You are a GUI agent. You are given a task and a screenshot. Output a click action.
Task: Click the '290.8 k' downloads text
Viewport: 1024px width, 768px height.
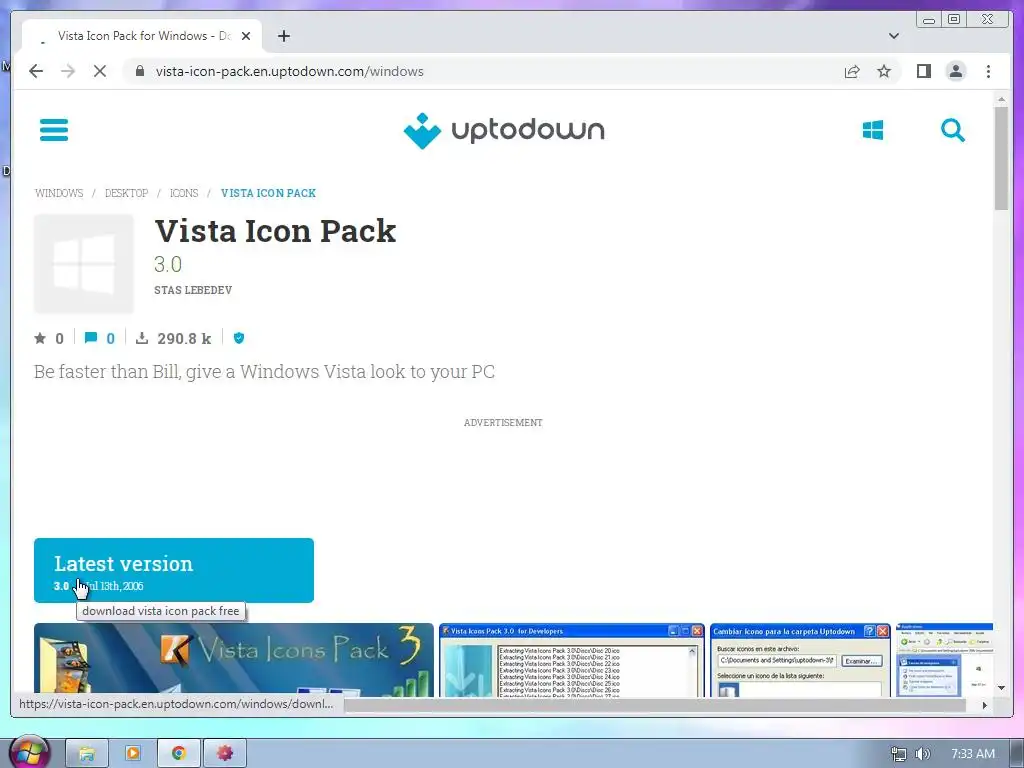tap(184, 338)
